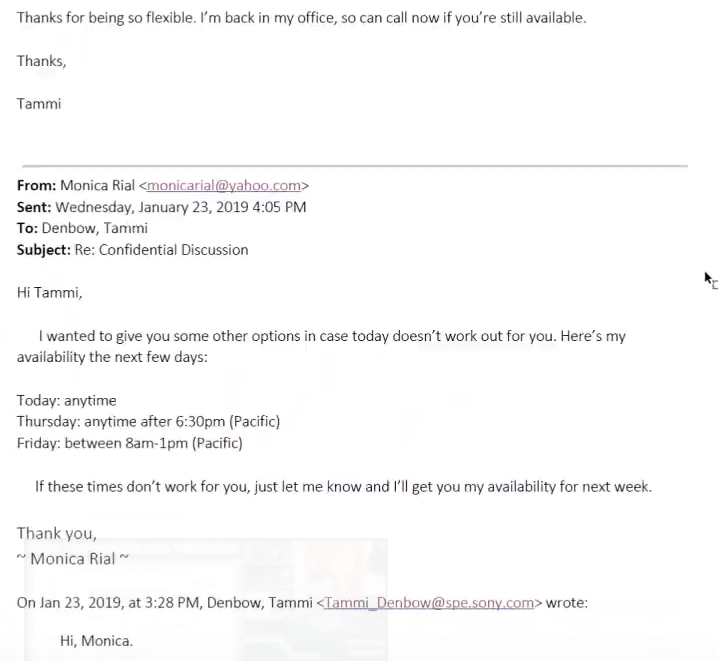Screen dimensions: 718x661
Task: Open the Tammi_Denbow@spe.sony.com email link
Action: [429, 602]
